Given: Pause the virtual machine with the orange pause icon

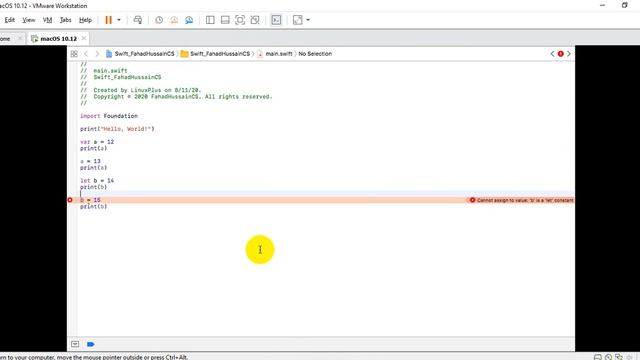Looking at the screenshot, I should pos(108,20).
